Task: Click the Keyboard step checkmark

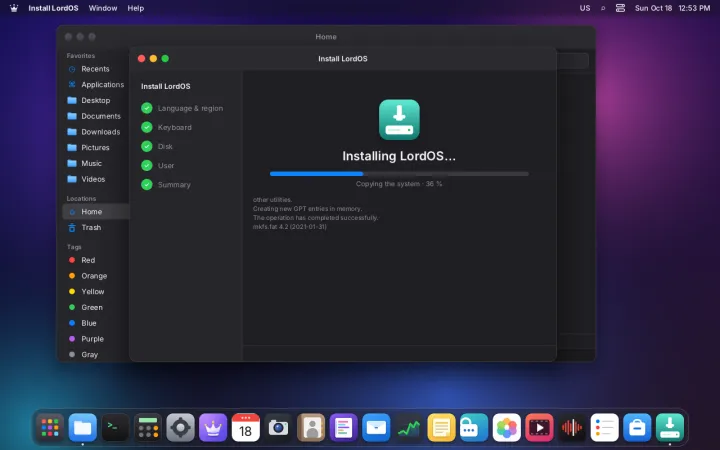Action: (146, 127)
